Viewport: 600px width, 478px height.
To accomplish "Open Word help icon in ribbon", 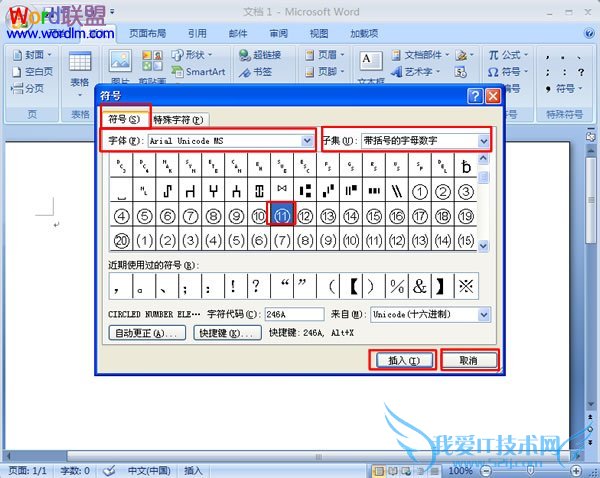I will click(x=589, y=33).
